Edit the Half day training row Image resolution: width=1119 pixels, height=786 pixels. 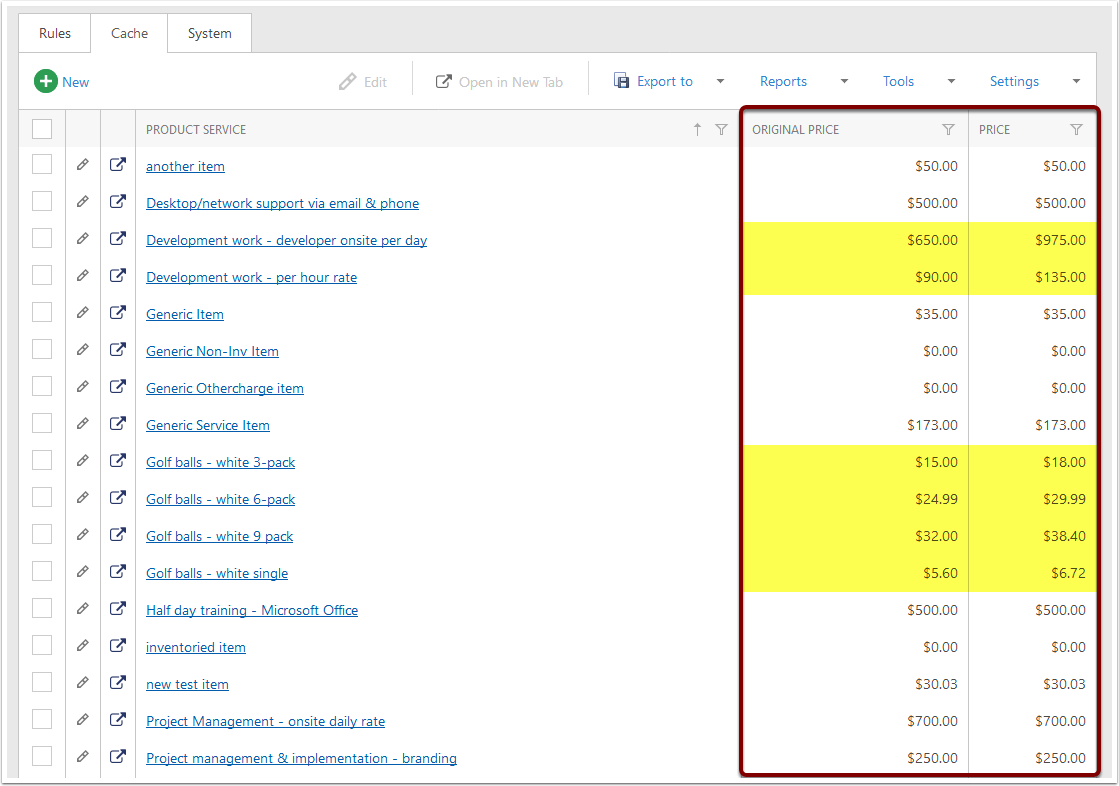point(83,609)
